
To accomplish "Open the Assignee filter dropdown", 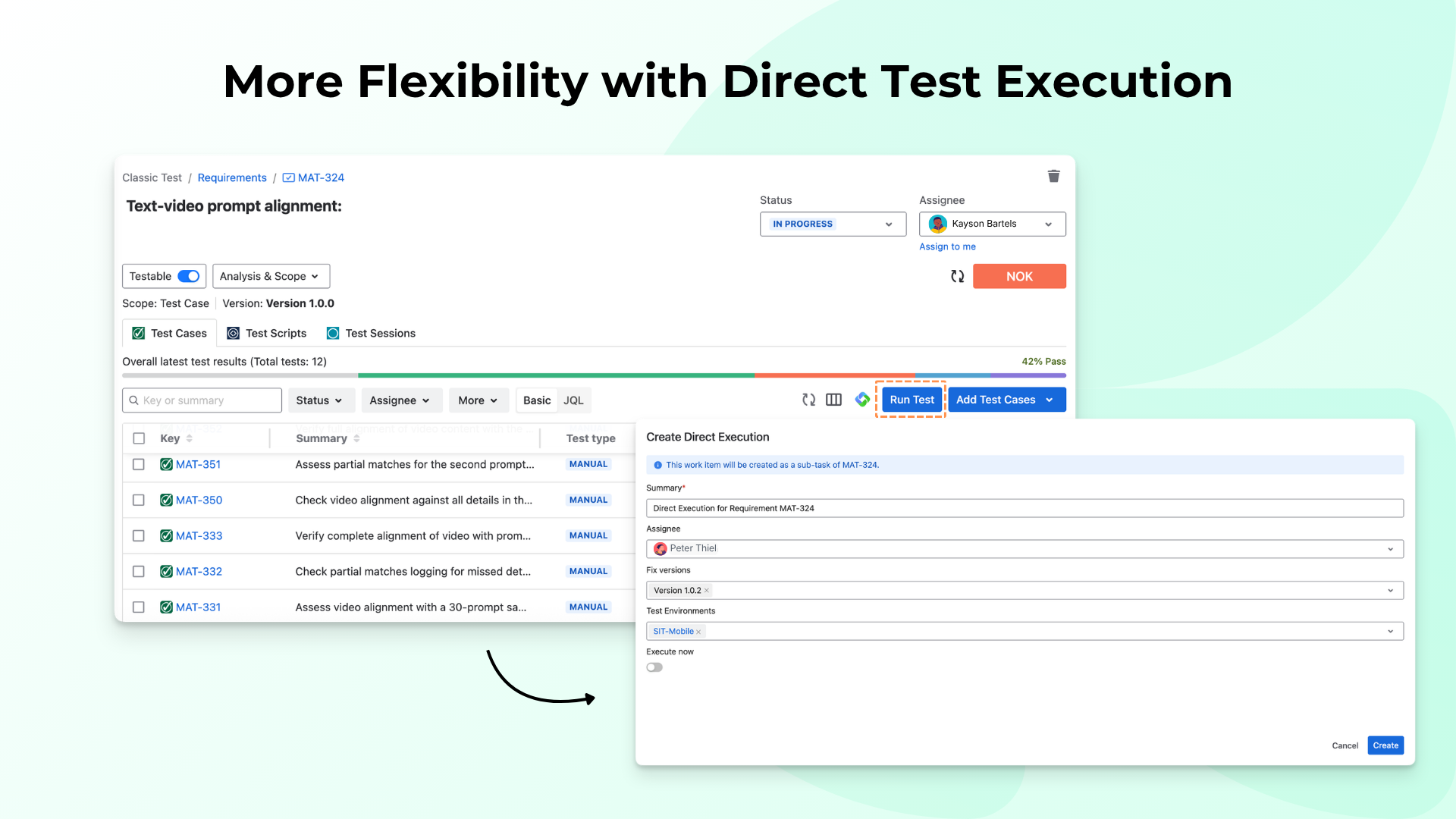I will pos(401,400).
